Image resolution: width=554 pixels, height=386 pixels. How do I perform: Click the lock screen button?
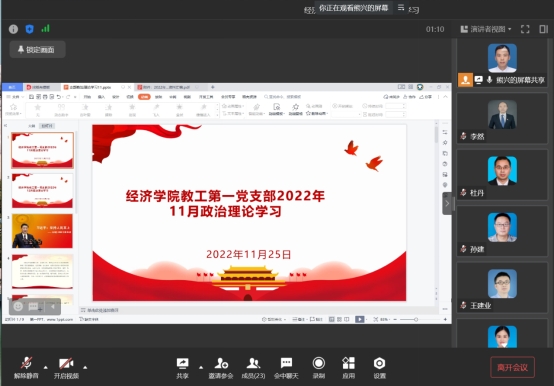(37, 49)
